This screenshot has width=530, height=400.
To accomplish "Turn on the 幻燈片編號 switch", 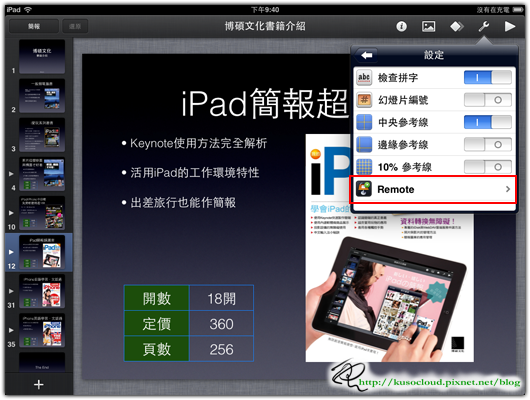I will [488, 100].
